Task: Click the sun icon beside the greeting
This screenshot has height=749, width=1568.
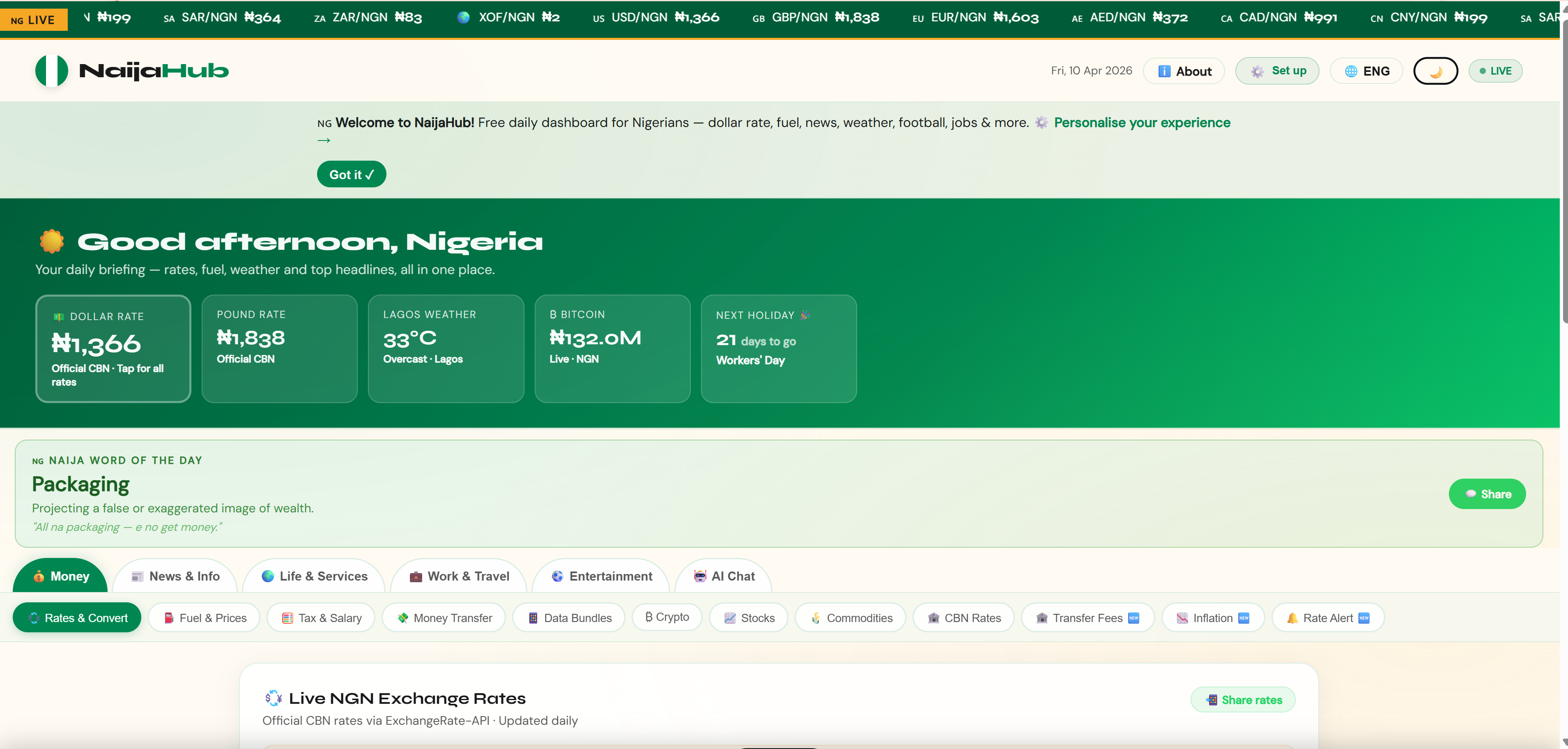Action: [x=52, y=241]
